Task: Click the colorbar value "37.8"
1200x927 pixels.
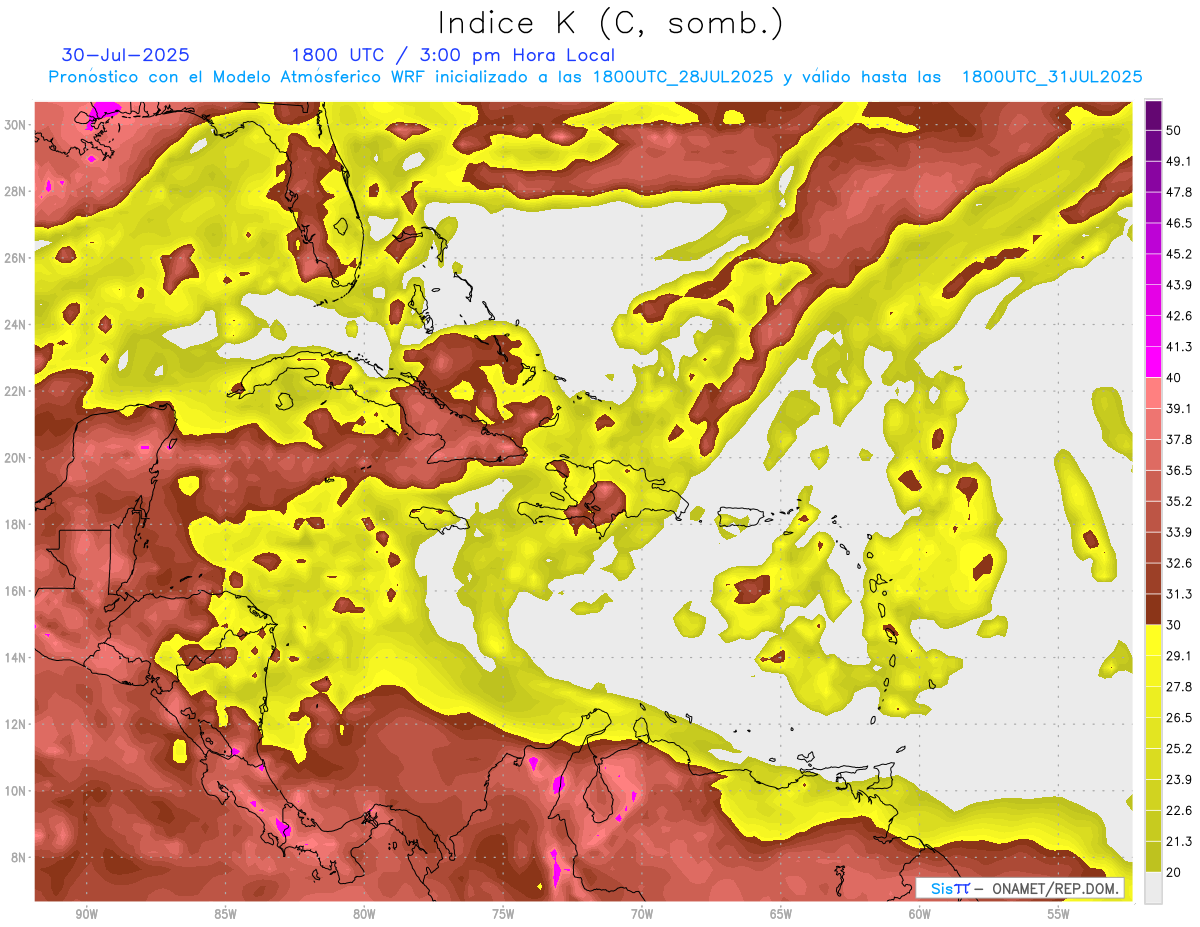Action: pyautogui.click(x=1179, y=439)
